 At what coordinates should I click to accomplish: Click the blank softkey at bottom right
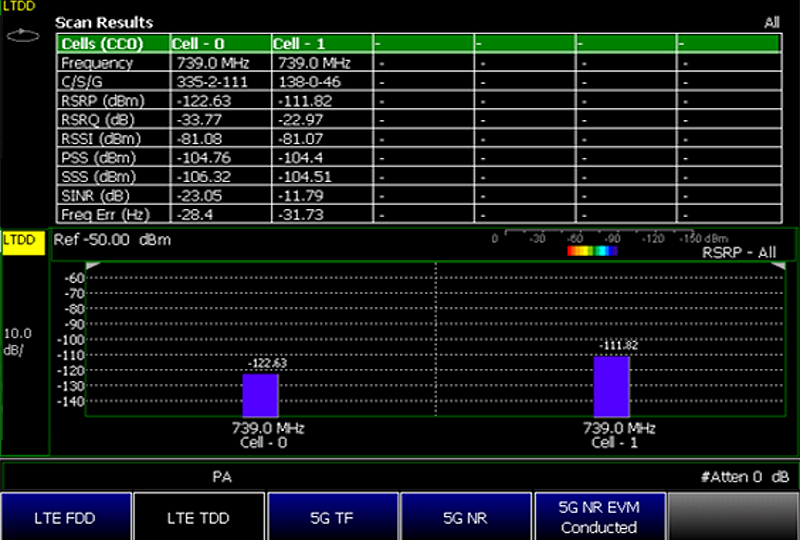[733, 517]
